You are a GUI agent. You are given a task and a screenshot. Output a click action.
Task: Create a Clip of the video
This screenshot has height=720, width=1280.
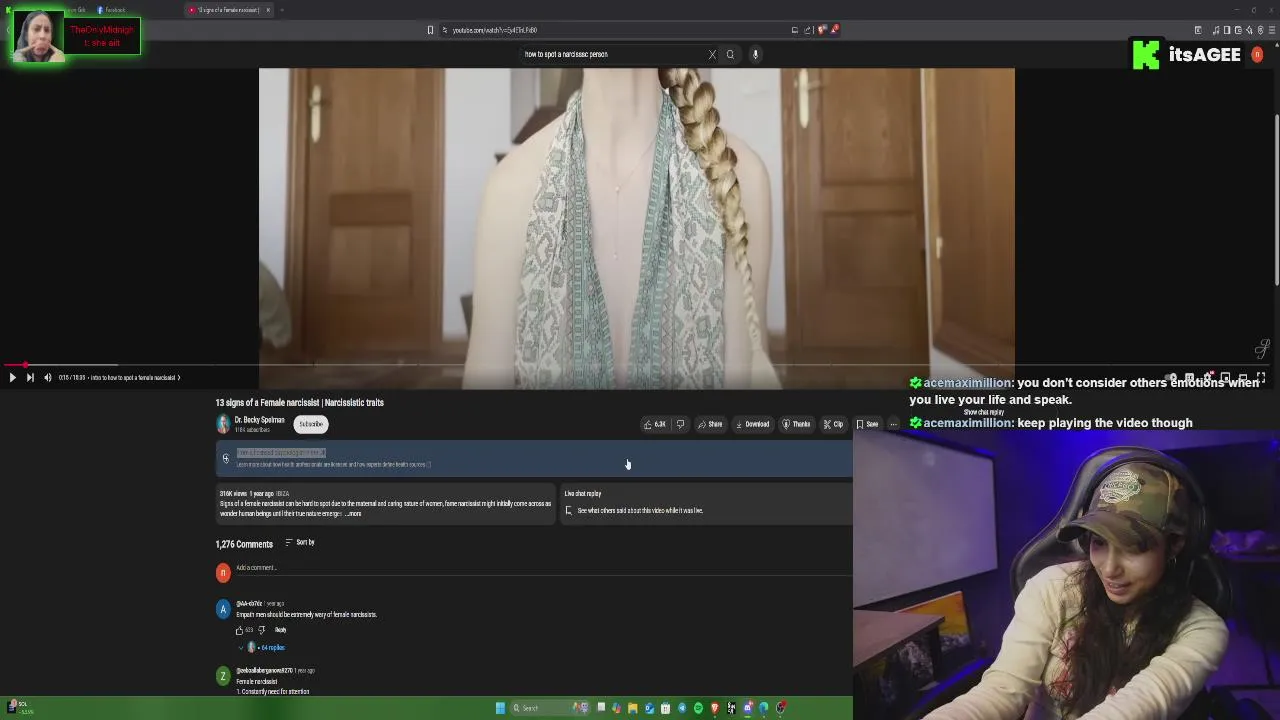click(833, 424)
